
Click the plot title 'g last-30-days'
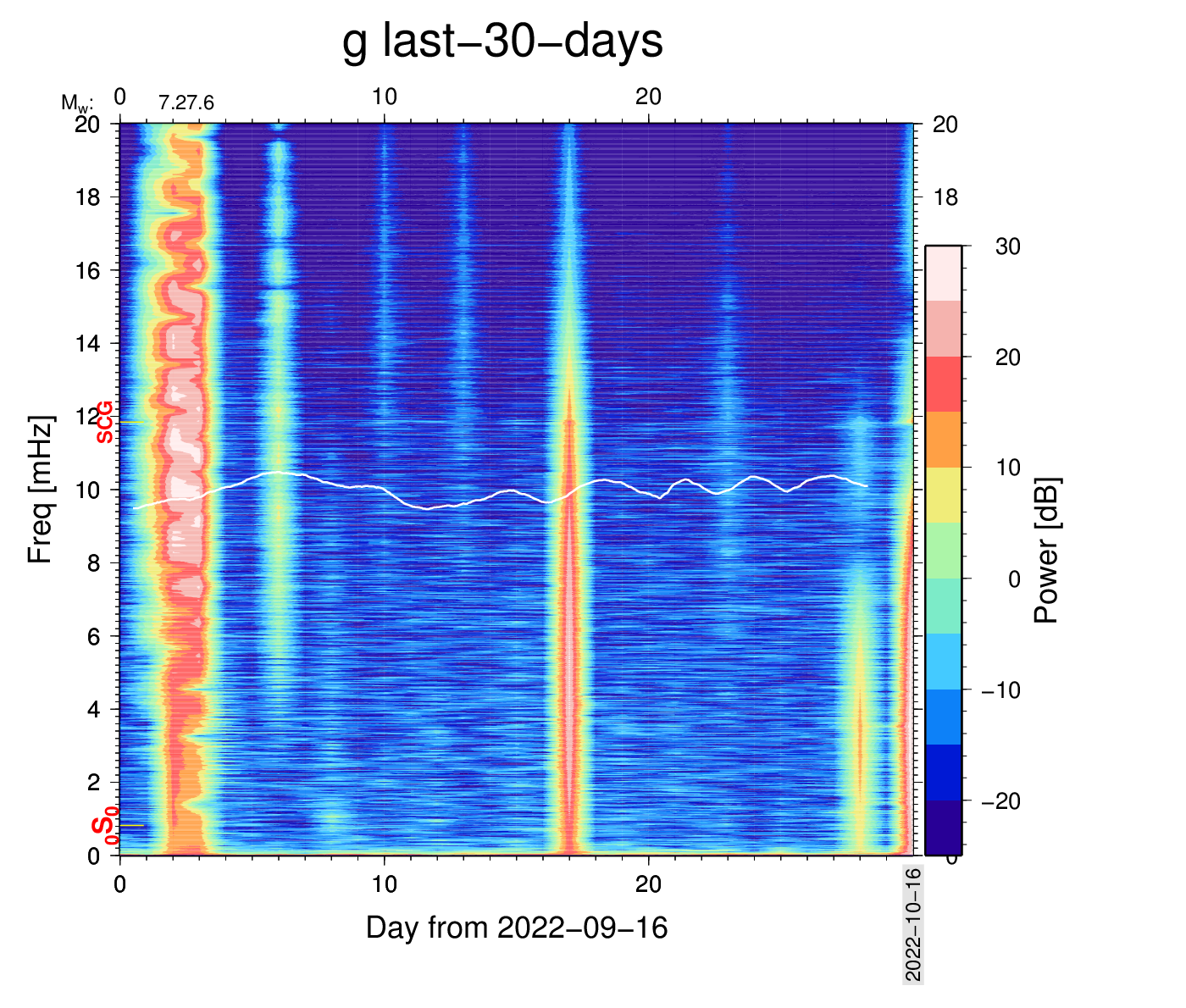(x=502, y=41)
